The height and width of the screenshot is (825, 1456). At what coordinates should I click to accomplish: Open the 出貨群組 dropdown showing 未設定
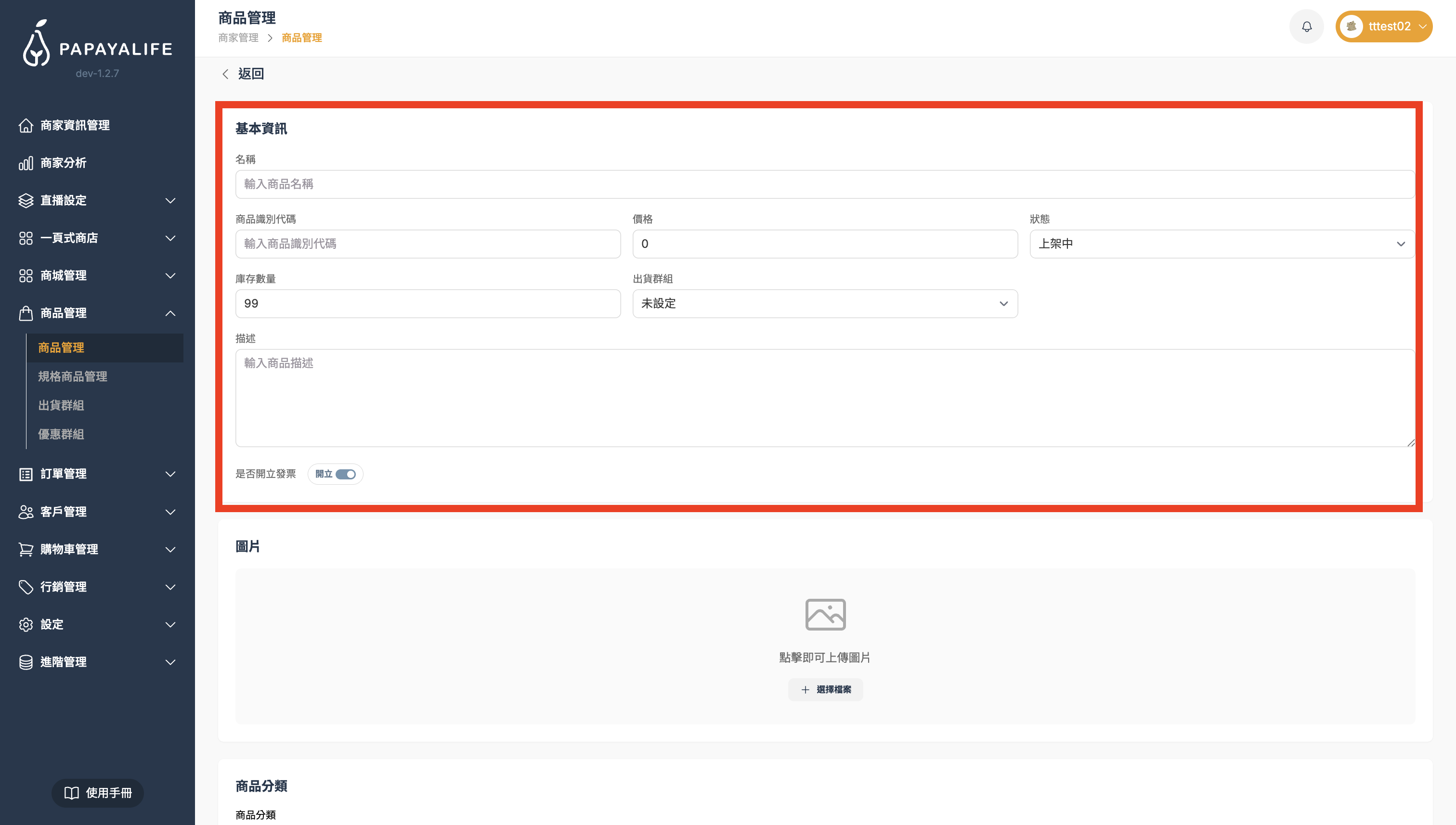pyautogui.click(x=825, y=304)
